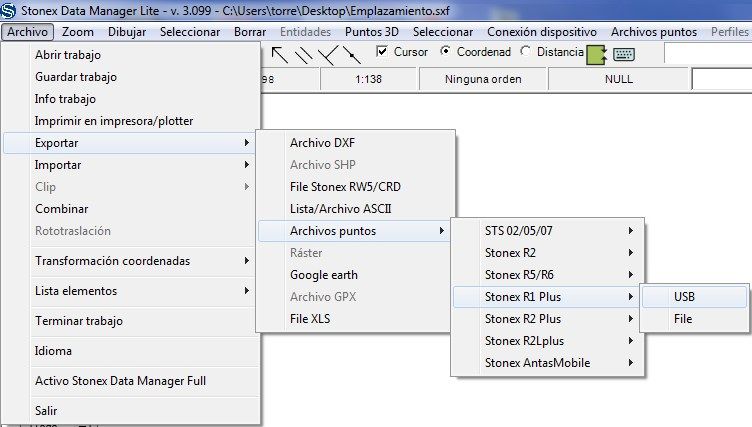
Task: Click the NULL status field
Action: coord(619,79)
